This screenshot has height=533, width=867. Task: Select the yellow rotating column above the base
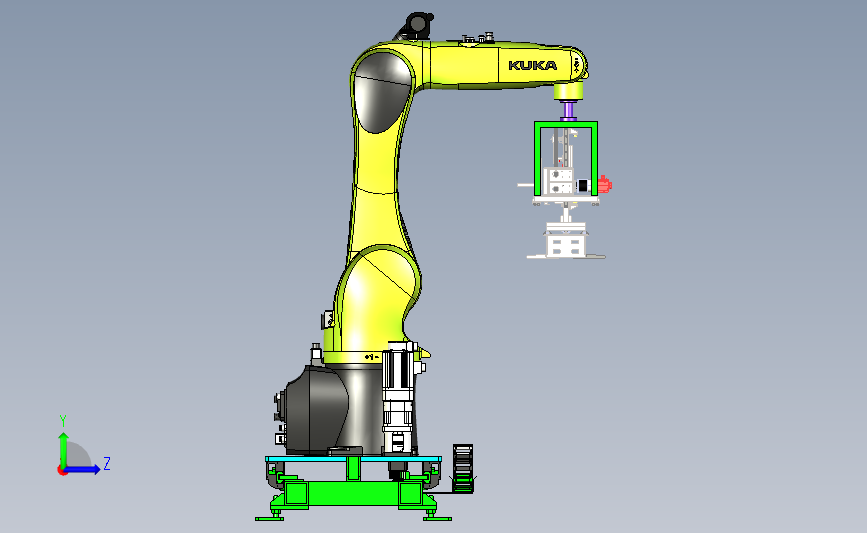click(x=376, y=304)
